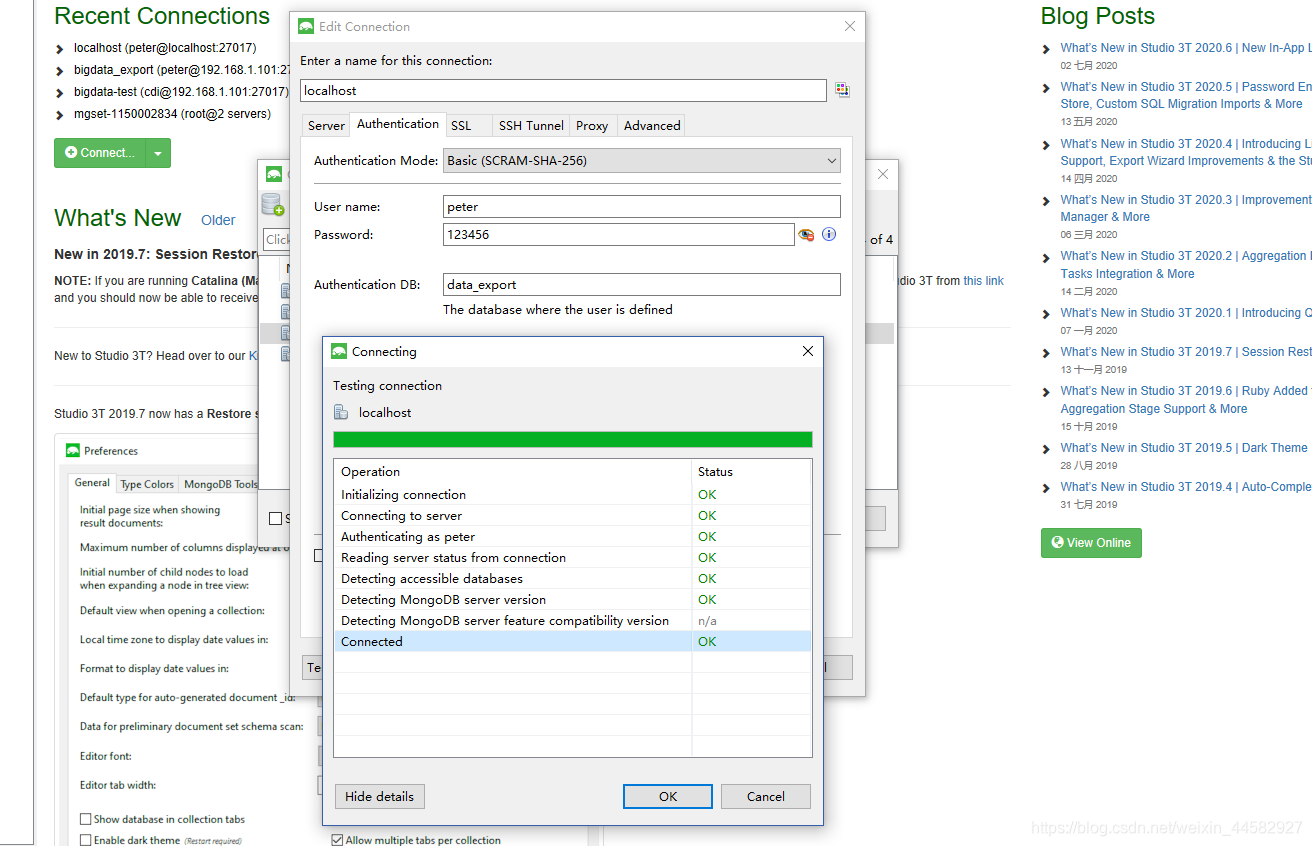
Task: Click the Studio 3T logo in Preferences window
Action: [72, 451]
